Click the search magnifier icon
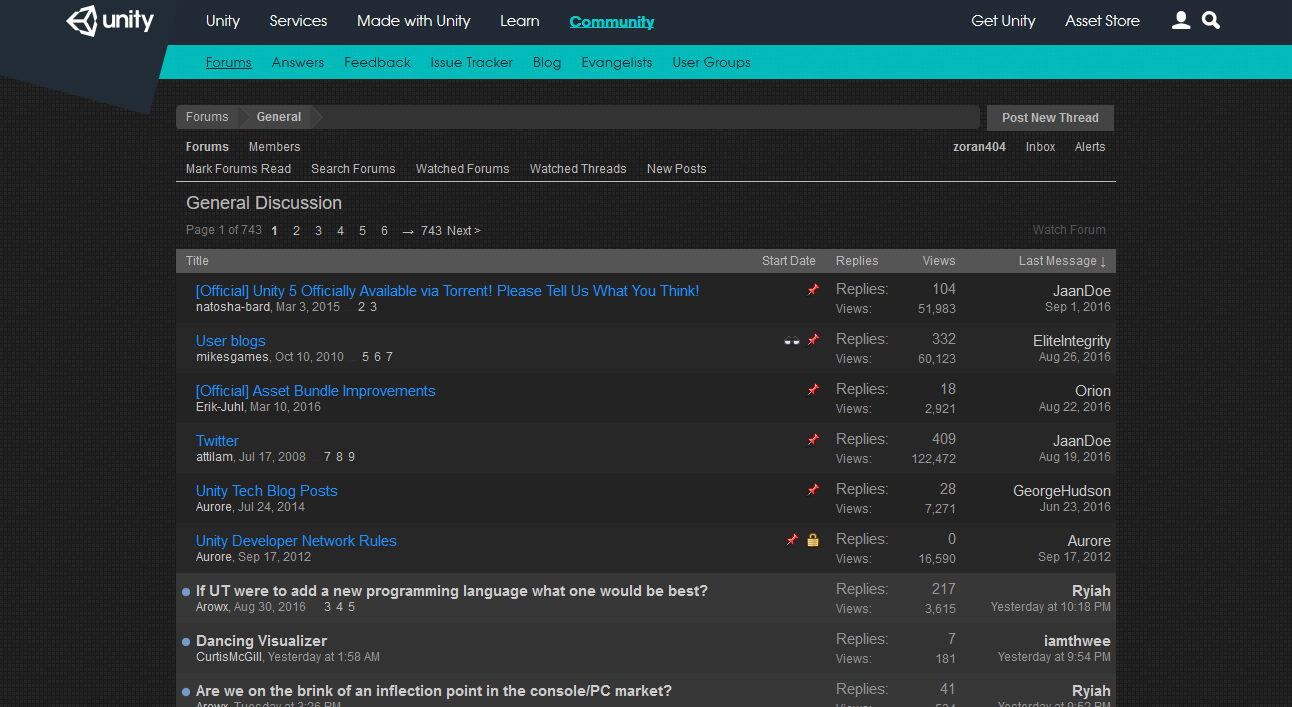The width and height of the screenshot is (1292, 707). click(1211, 21)
